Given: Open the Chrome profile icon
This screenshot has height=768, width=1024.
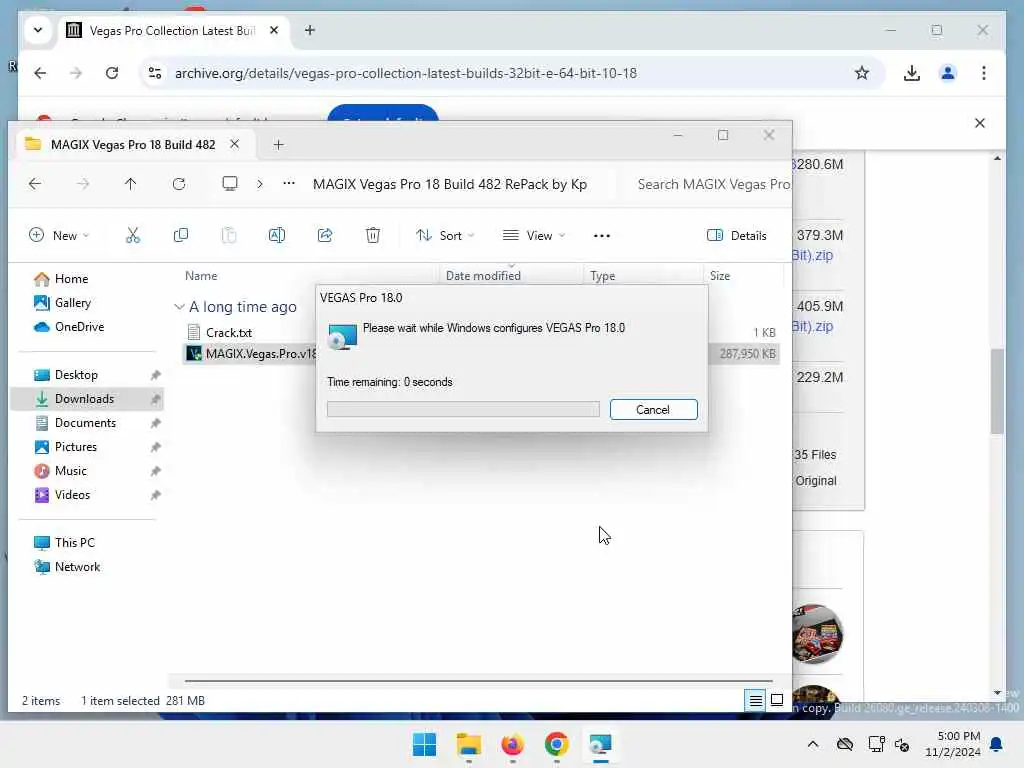Looking at the screenshot, I should 948,73.
